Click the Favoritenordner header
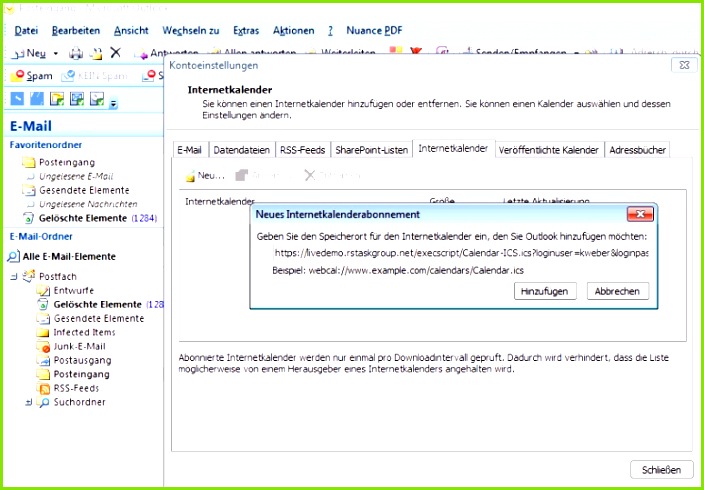This screenshot has width=704, height=490. coord(46,145)
